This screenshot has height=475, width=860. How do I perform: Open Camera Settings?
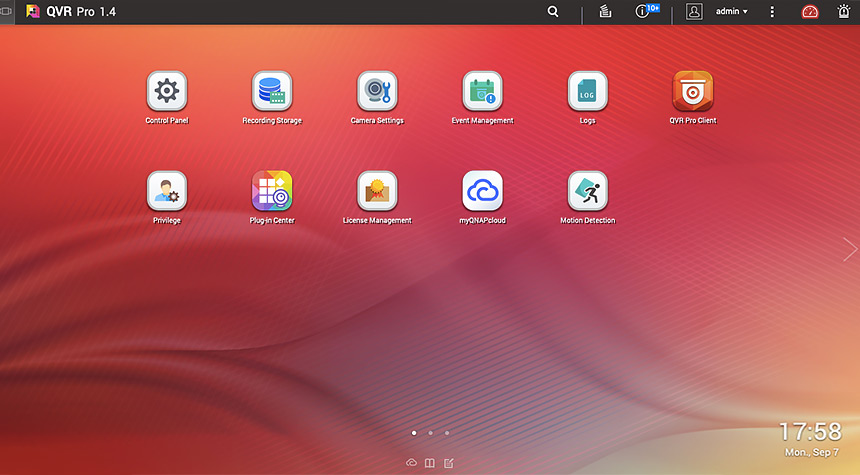click(377, 91)
